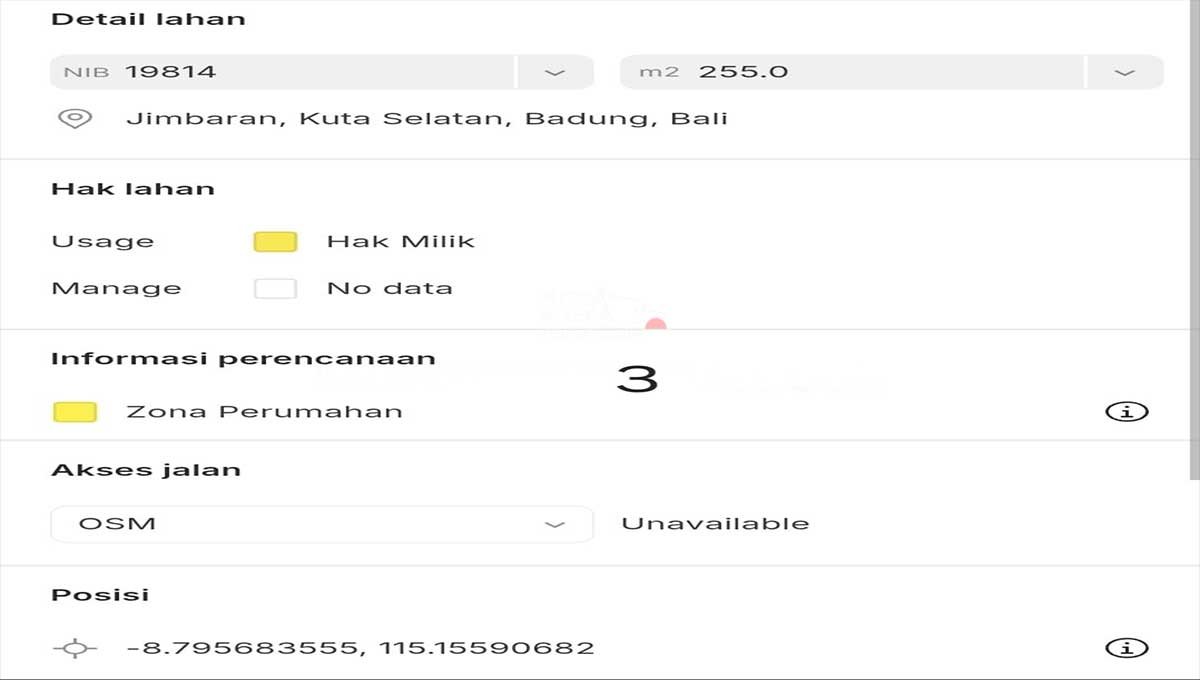This screenshot has height=680, width=1200.
Task: Click the position coordinates text
Action: coord(360,648)
